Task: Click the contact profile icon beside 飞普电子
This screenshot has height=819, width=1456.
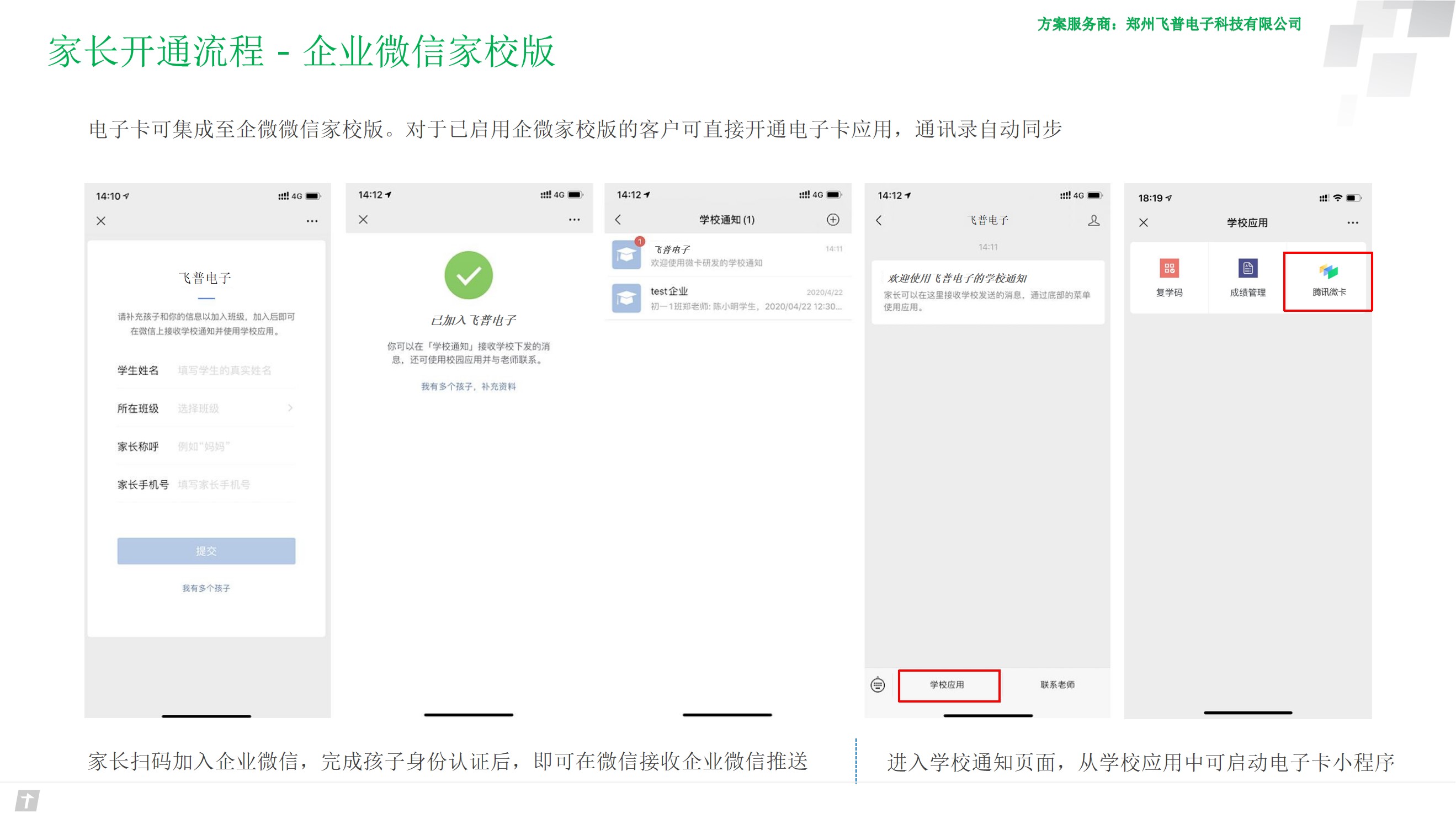Action: click(x=1094, y=220)
